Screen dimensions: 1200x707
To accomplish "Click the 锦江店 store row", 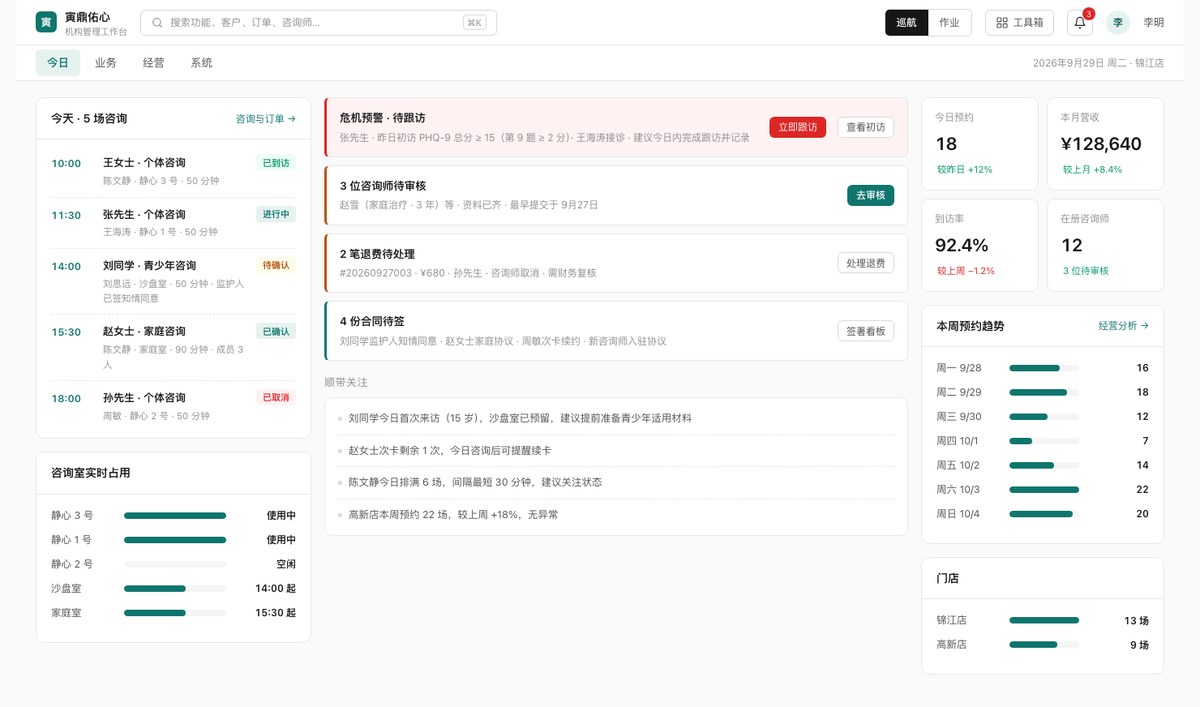I will [1042, 620].
